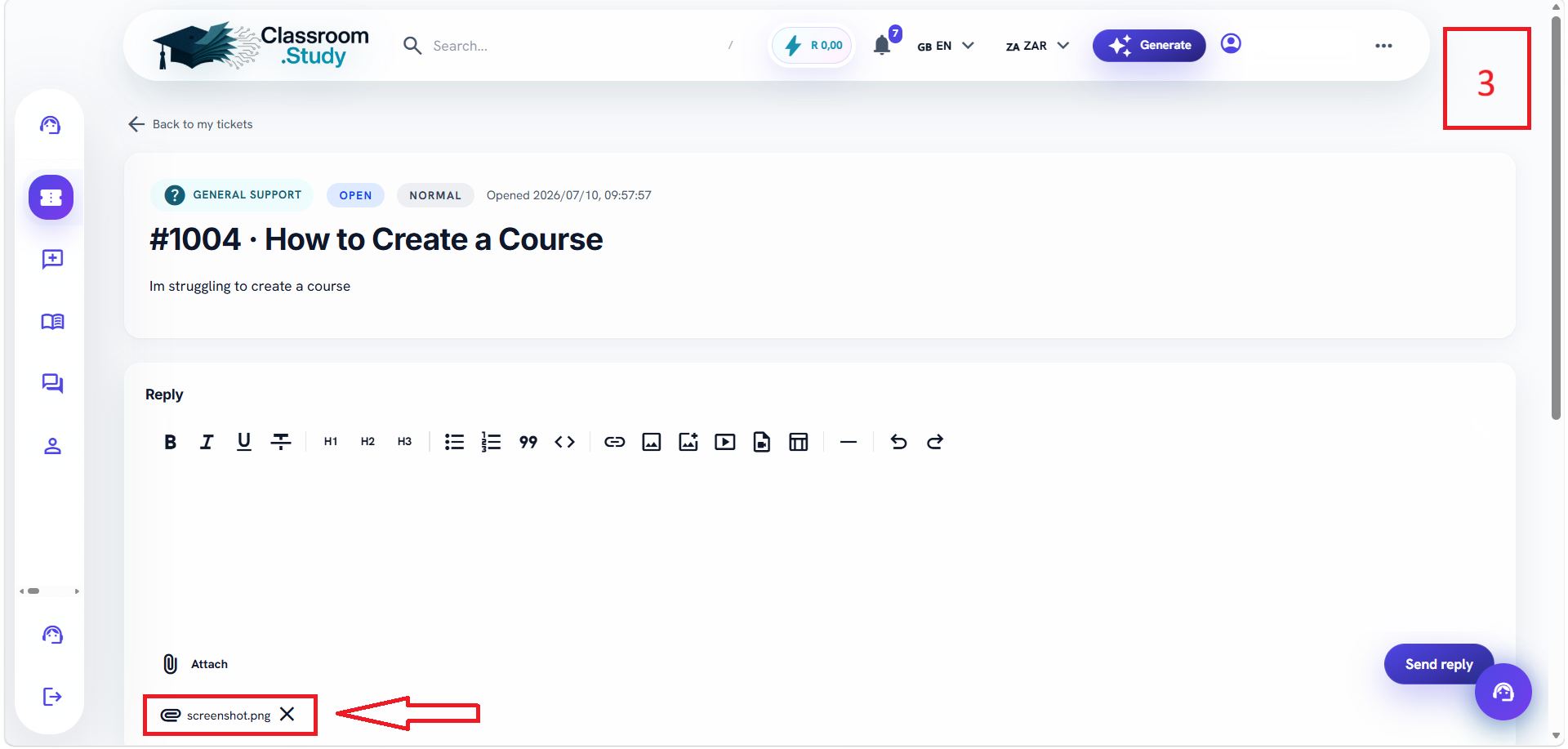Screen dimensions: 1568x749
Task: Open conversations chat icon in sidebar
Action: (52, 383)
